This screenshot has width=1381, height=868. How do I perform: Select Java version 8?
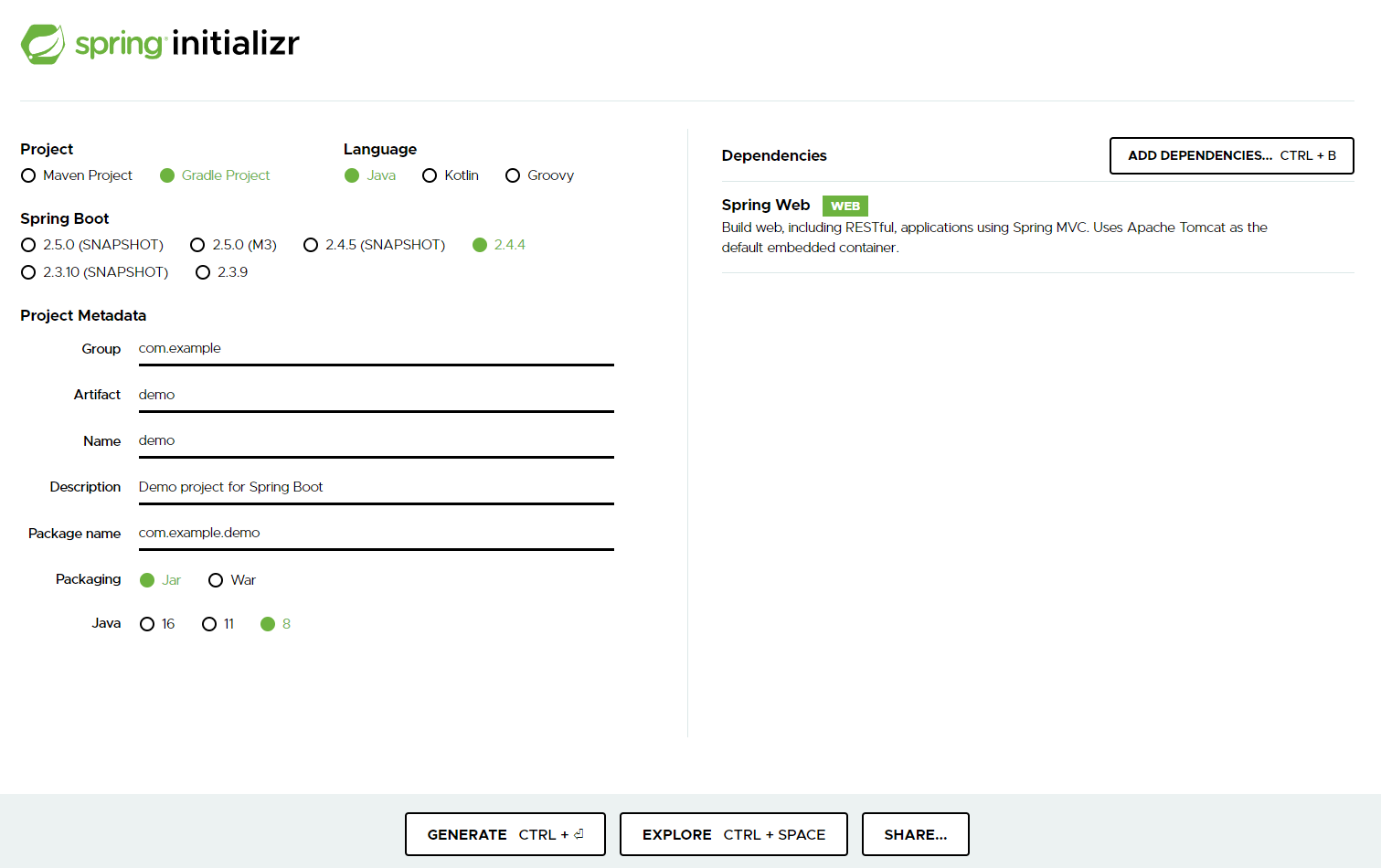pos(275,624)
